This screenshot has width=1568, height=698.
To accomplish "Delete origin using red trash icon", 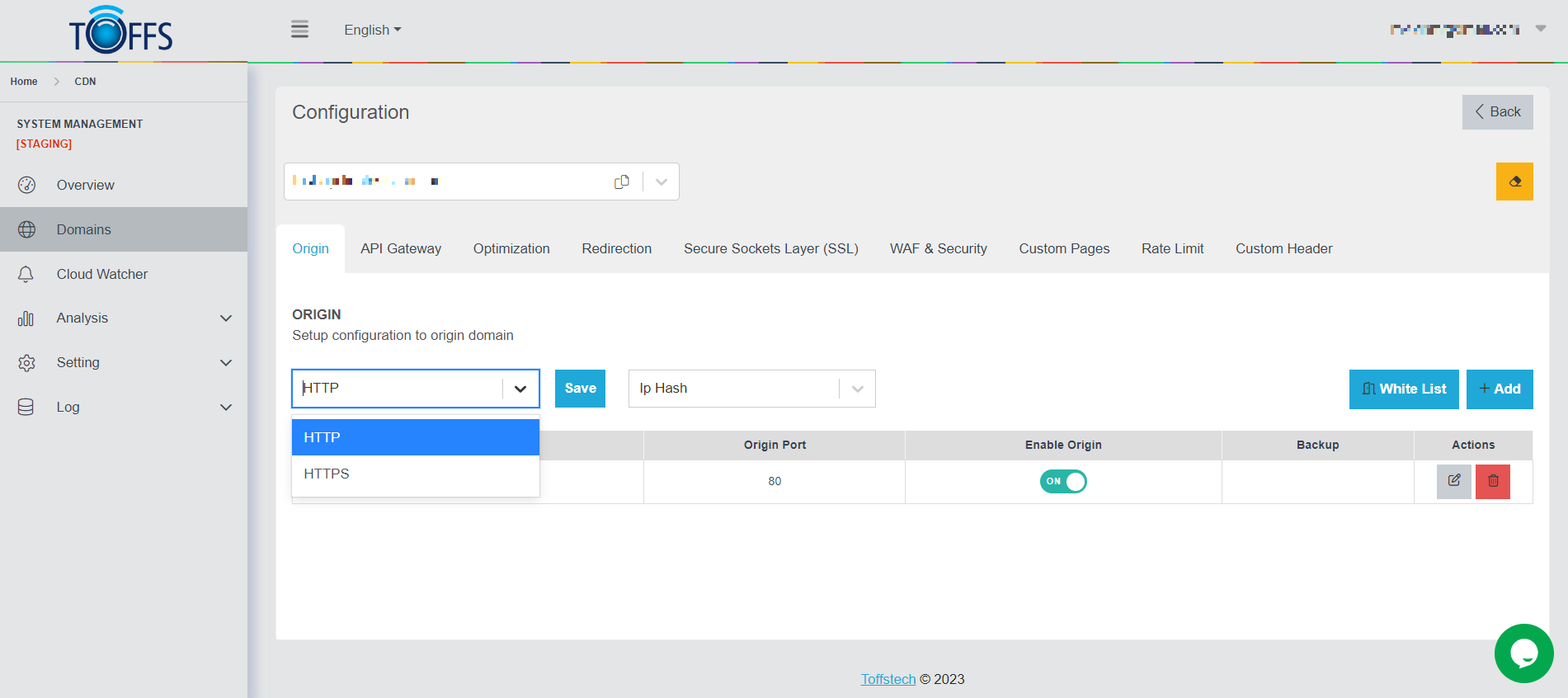I will 1492,481.
